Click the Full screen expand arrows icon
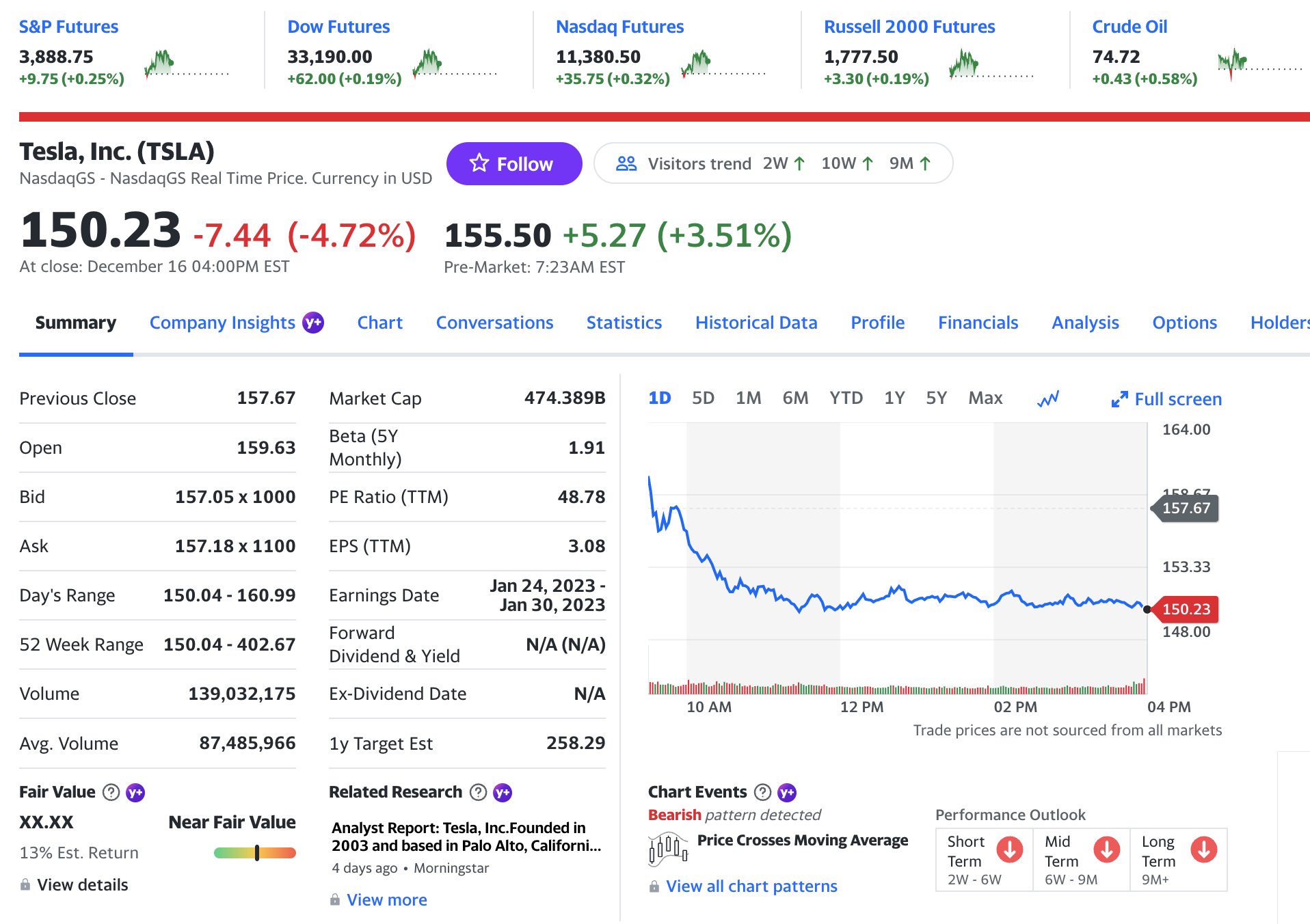The image size is (1310, 924). tap(1119, 399)
